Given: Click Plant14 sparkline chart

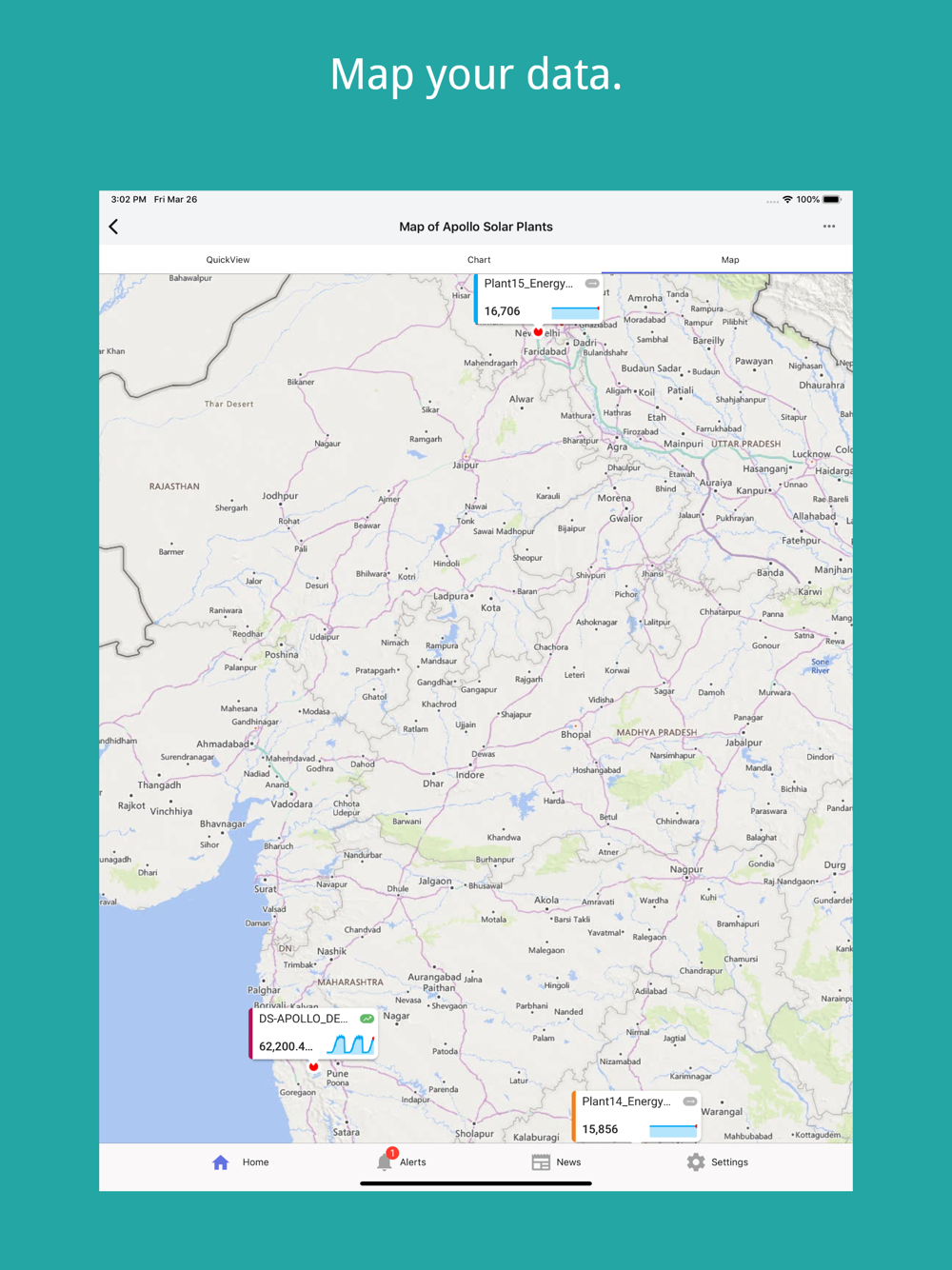Looking at the screenshot, I should point(673,1129).
